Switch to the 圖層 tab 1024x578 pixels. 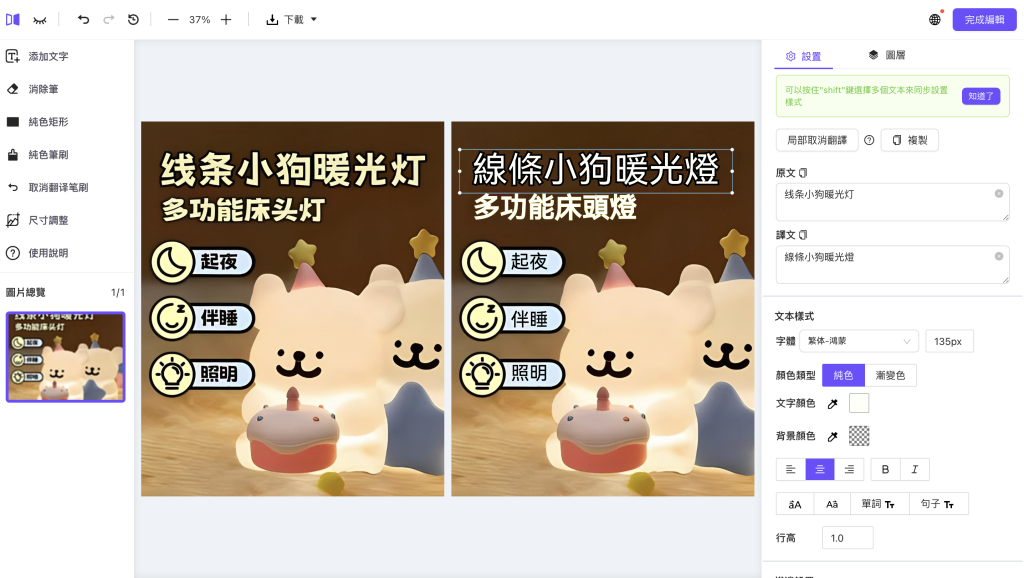[x=887, y=55]
